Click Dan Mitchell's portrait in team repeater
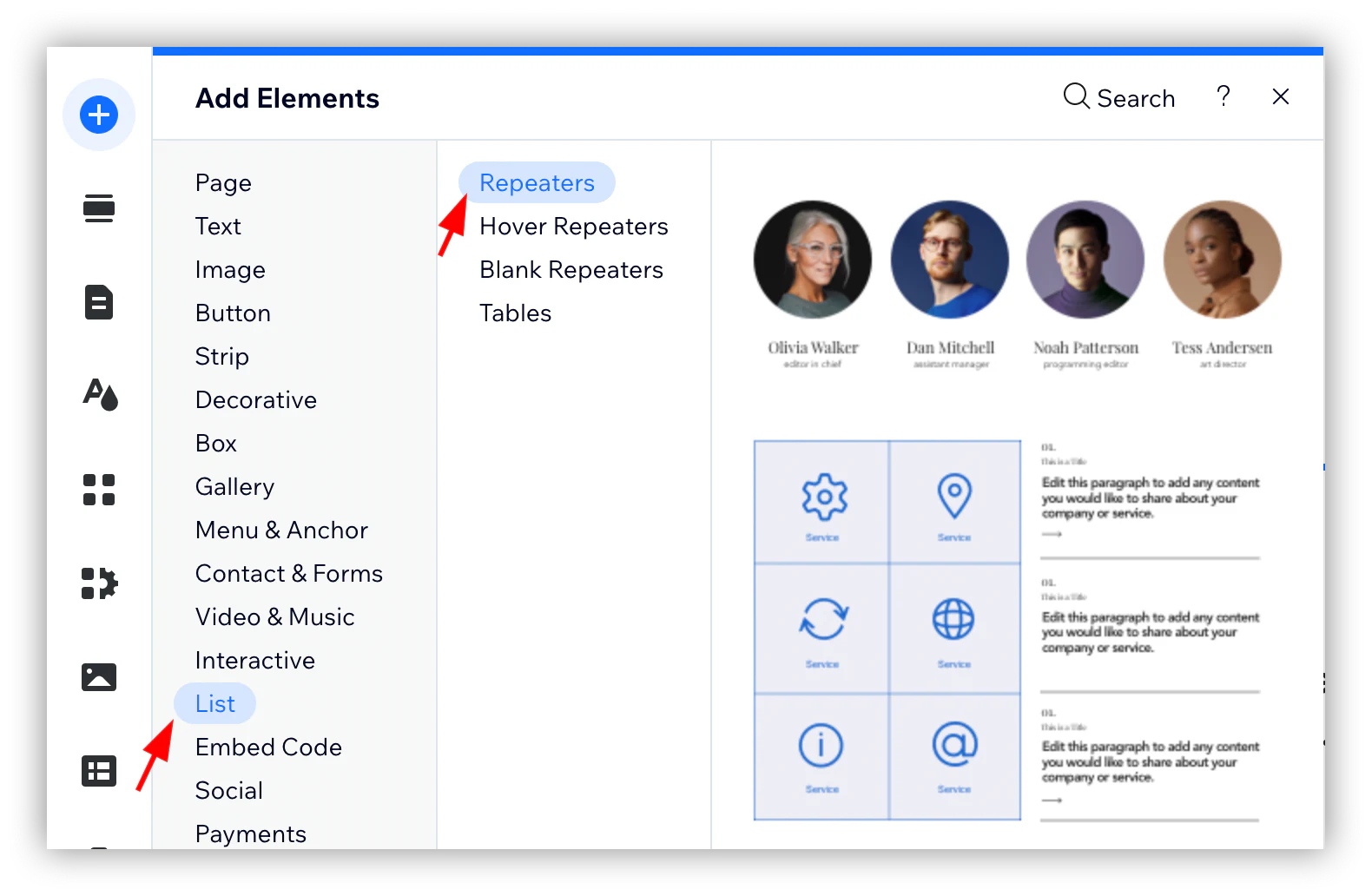 pyautogui.click(x=950, y=260)
